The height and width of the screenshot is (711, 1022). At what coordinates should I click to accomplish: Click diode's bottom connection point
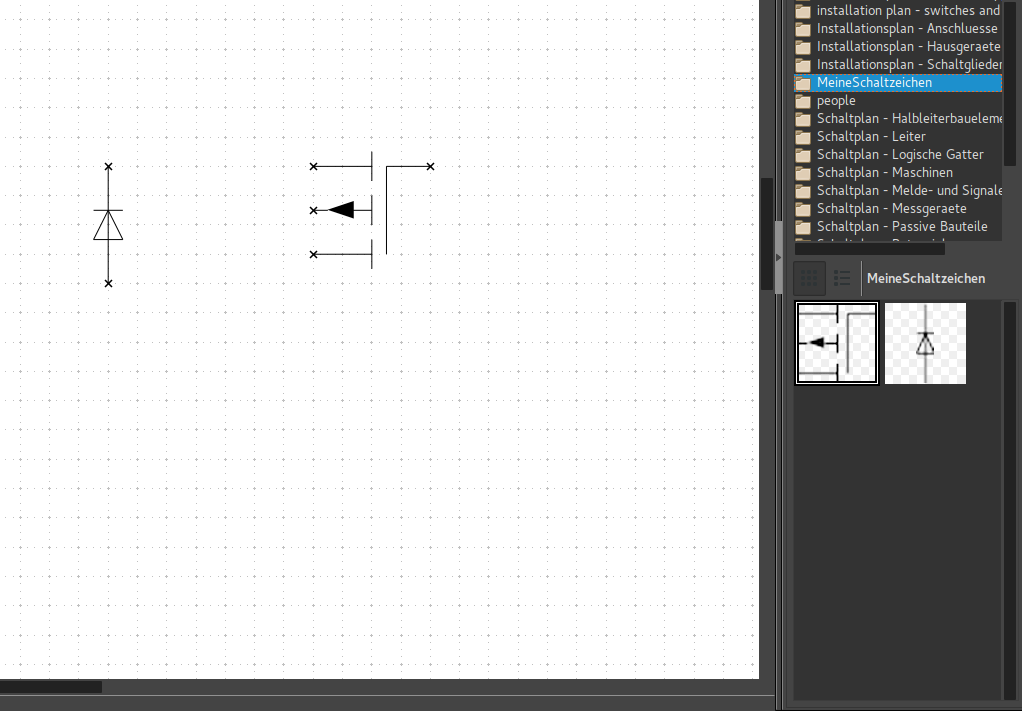(x=108, y=283)
